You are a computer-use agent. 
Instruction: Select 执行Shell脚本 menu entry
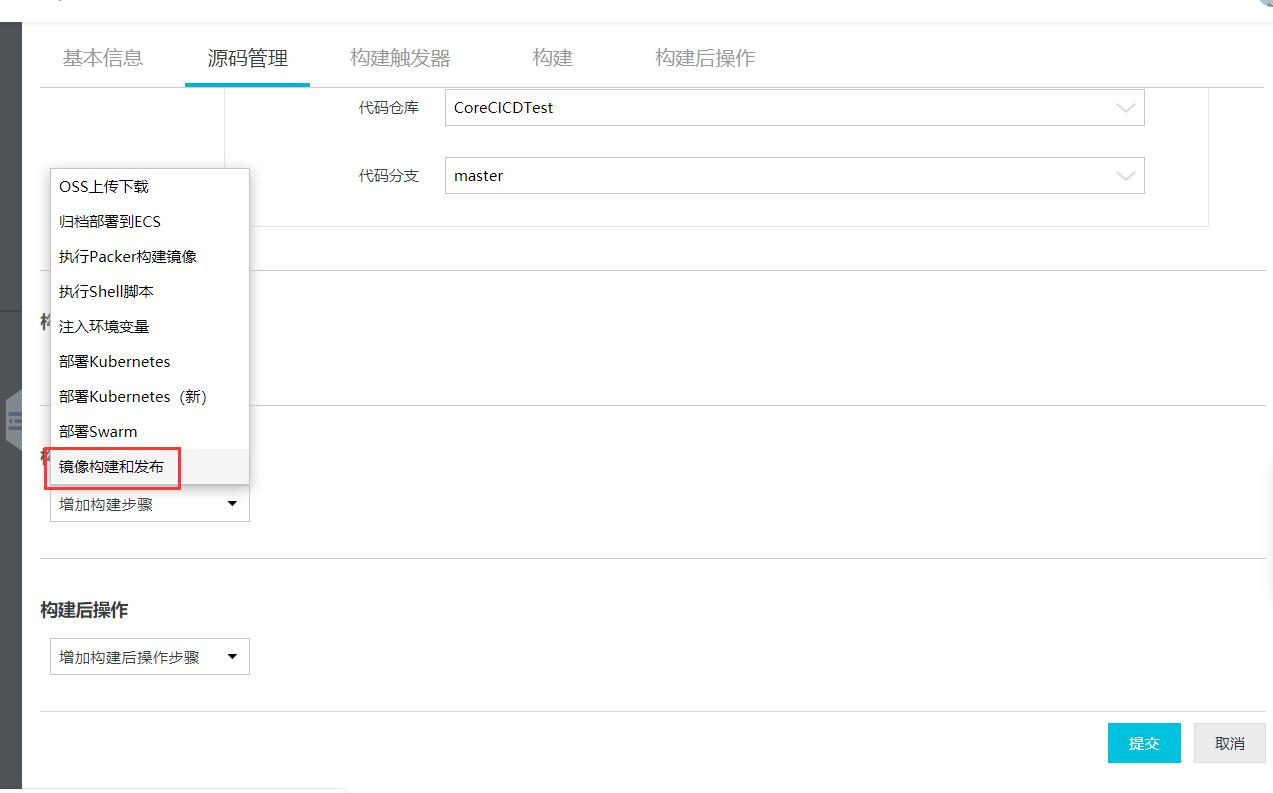(150, 292)
